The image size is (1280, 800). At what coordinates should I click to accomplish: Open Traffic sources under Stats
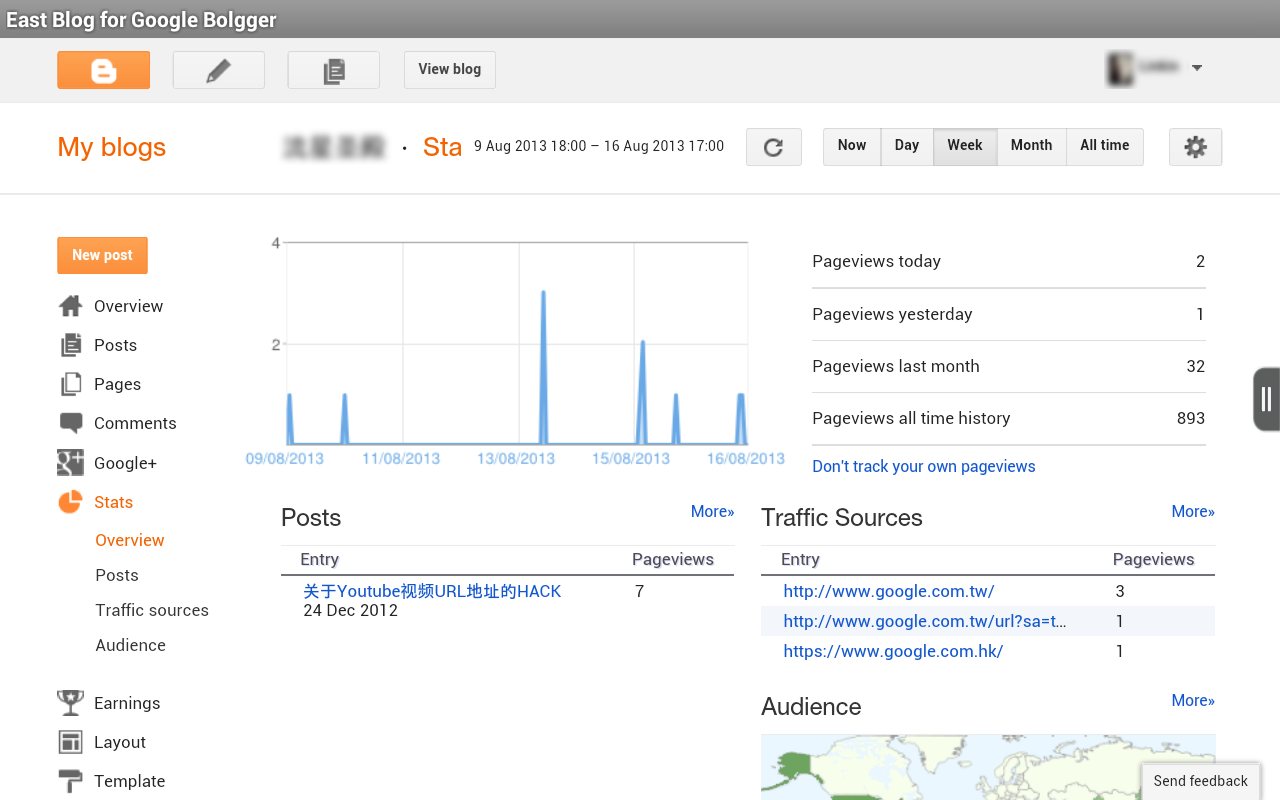click(x=152, y=610)
